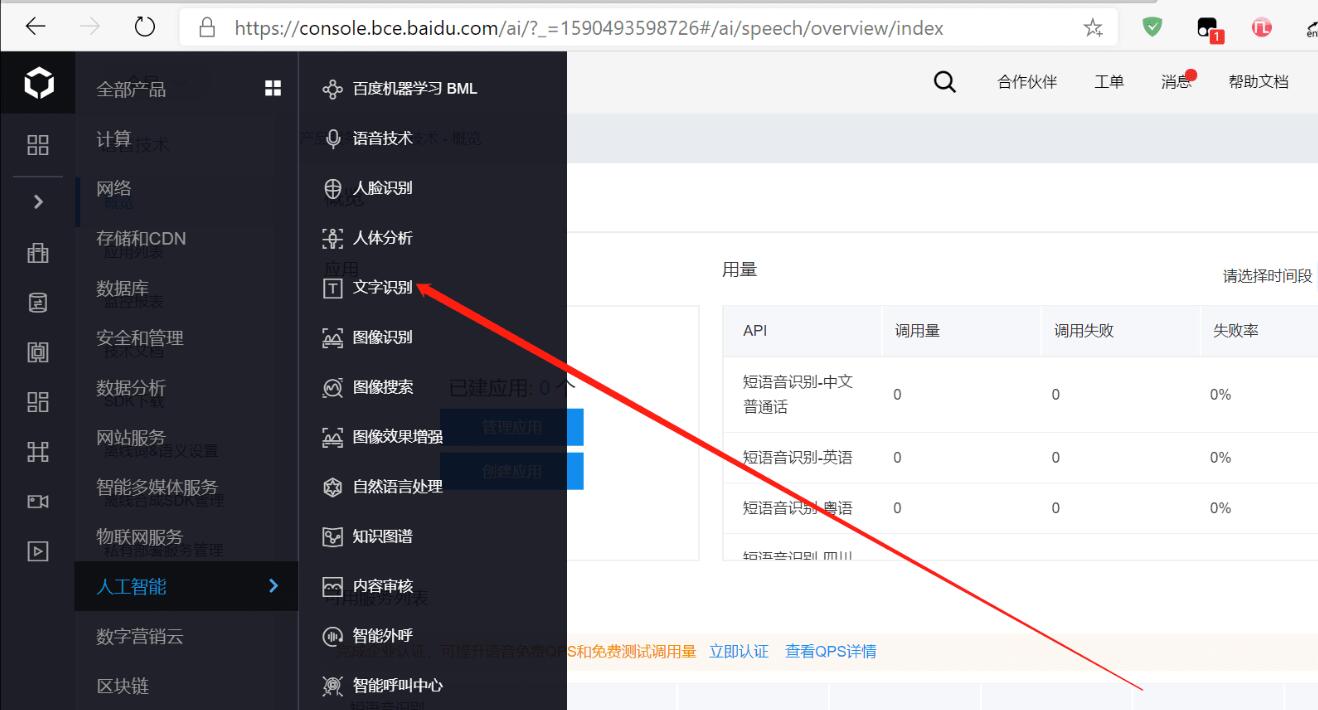This screenshot has height=710, width=1318.
Task: Go back with the browser back arrow
Action: click(x=36, y=28)
